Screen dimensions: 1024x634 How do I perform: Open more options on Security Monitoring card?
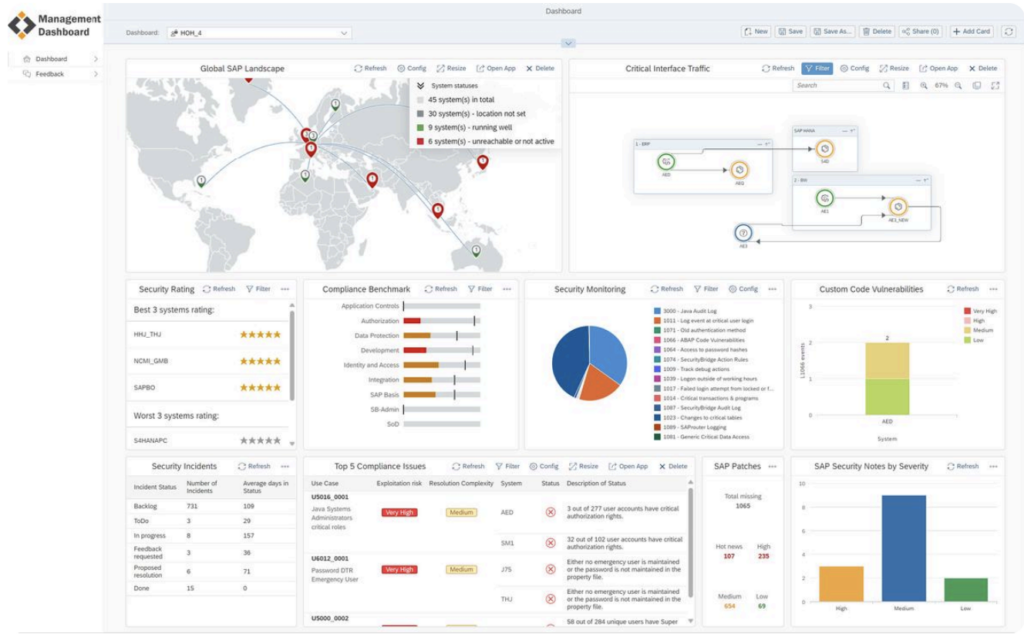coord(773,289)
